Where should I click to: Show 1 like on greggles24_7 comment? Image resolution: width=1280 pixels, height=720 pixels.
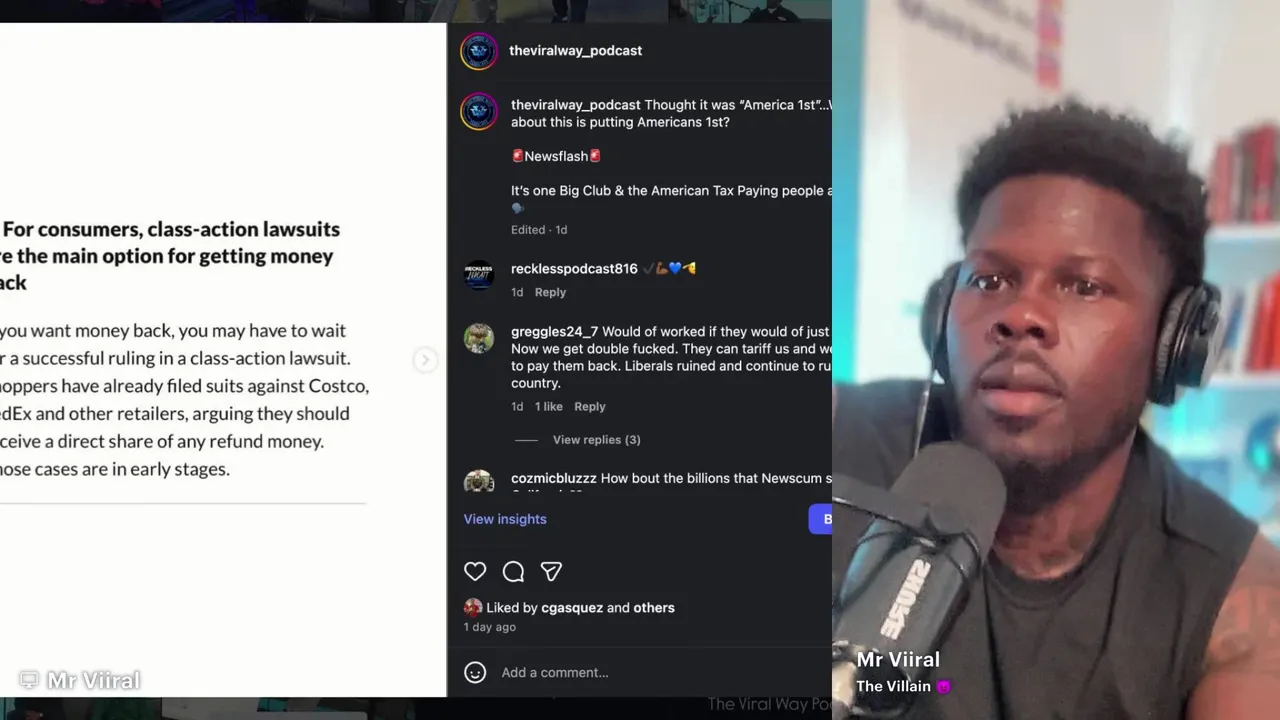tap(548, 407)
